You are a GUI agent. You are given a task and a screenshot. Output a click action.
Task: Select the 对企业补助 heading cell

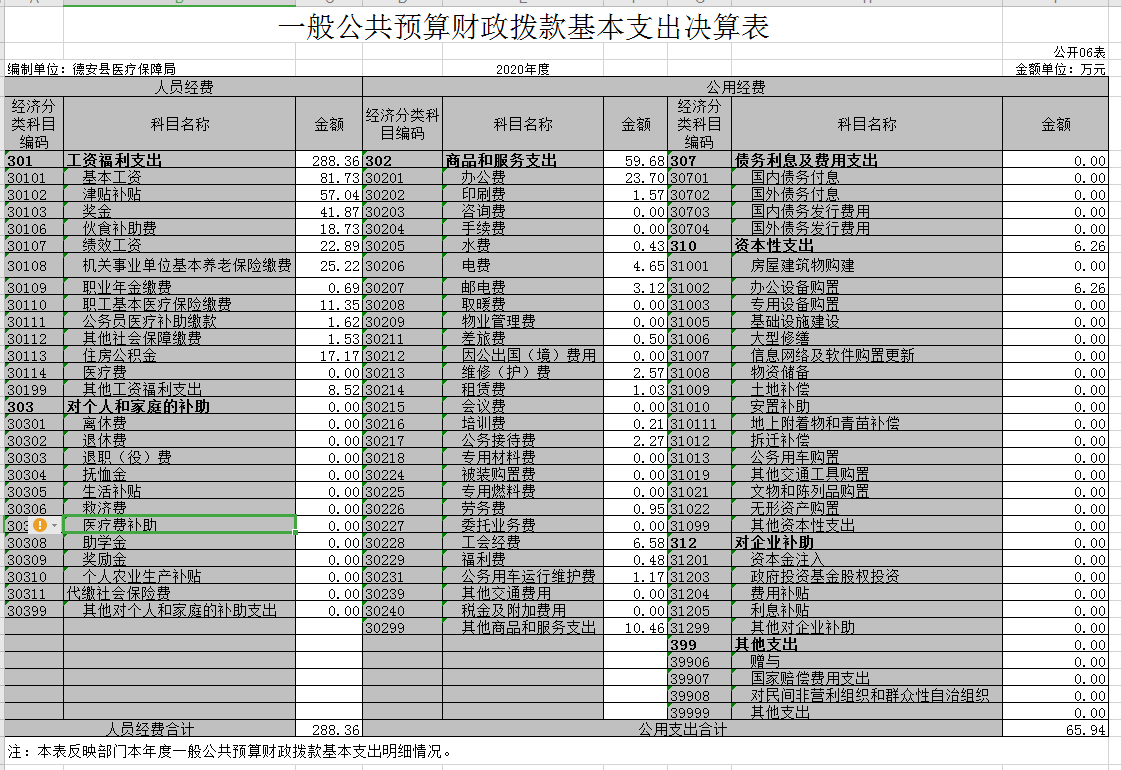point(866,542)
